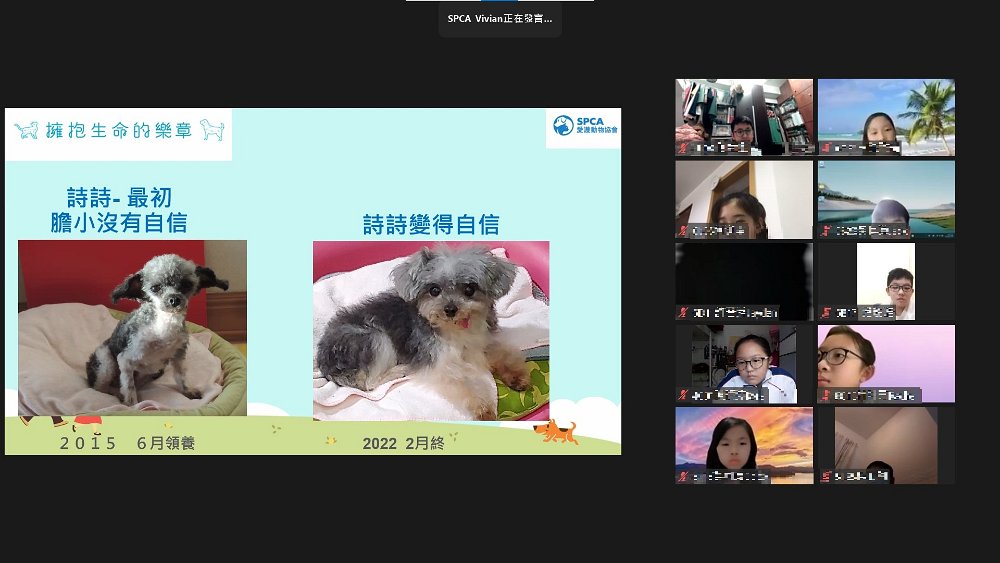The height and width of the screenshot is (563, 1000).
Task: Click the SPCA logo on the shared slide
Action: coord(585,126)
